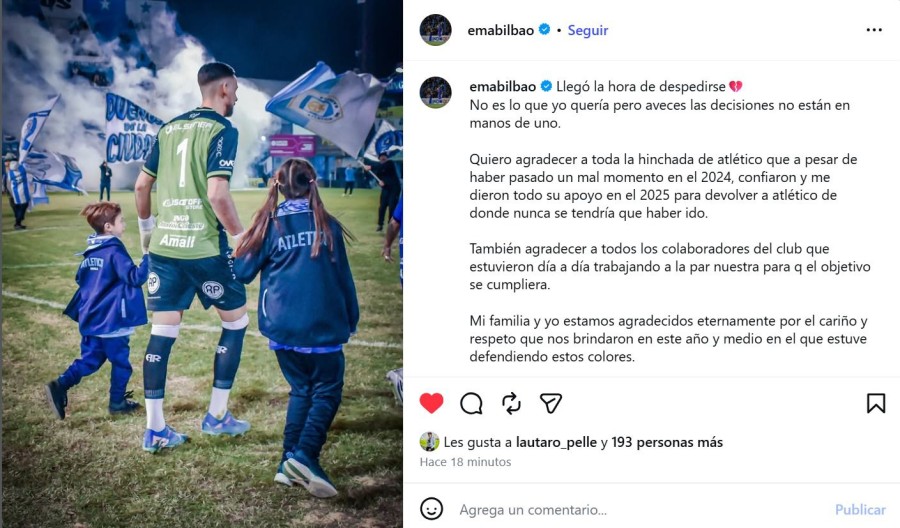
Task: Click the Publicar button
Action: [860, 510]
